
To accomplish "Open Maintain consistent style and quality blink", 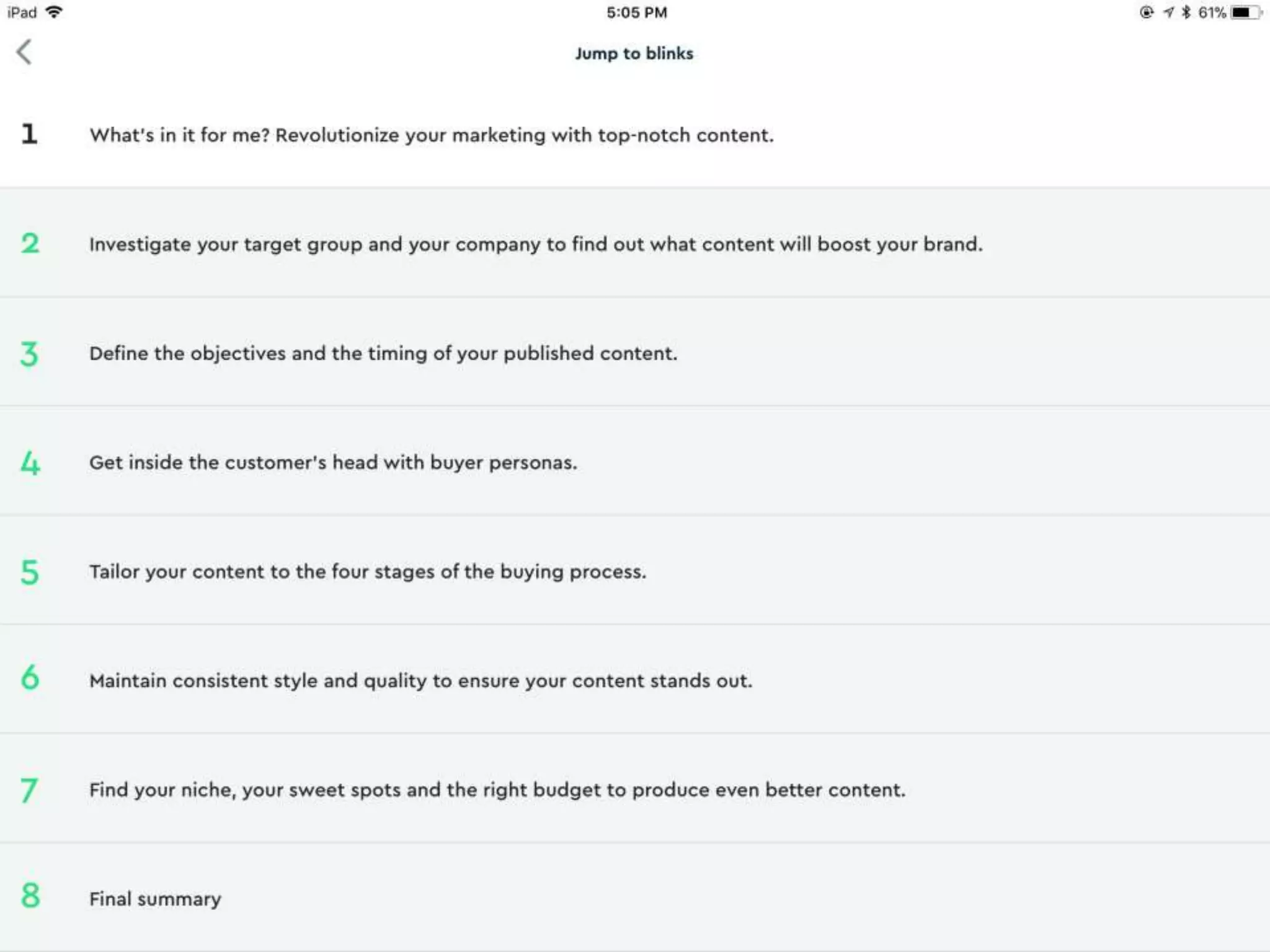I will tap(420, 681).
